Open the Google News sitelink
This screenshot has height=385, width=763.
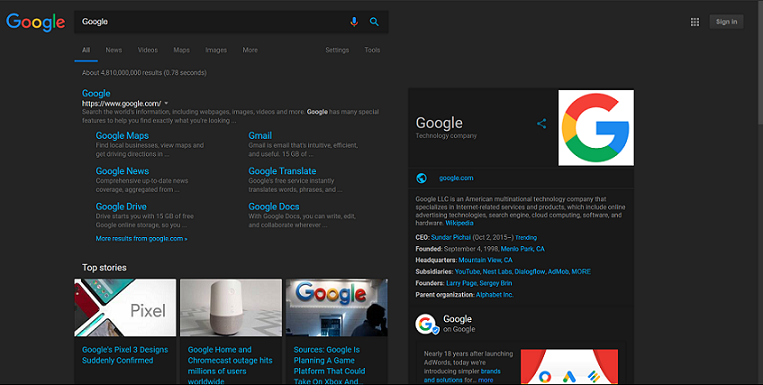click(122, 171)
